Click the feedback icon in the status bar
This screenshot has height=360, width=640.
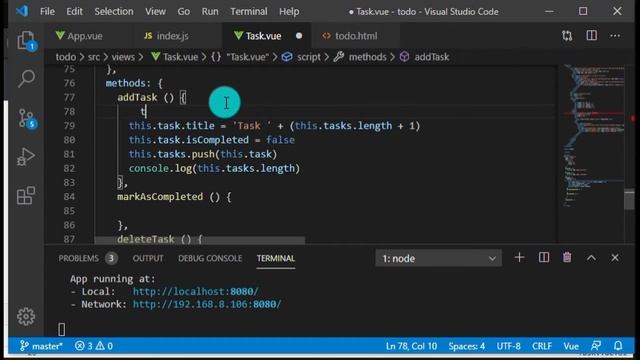(596, 346)
